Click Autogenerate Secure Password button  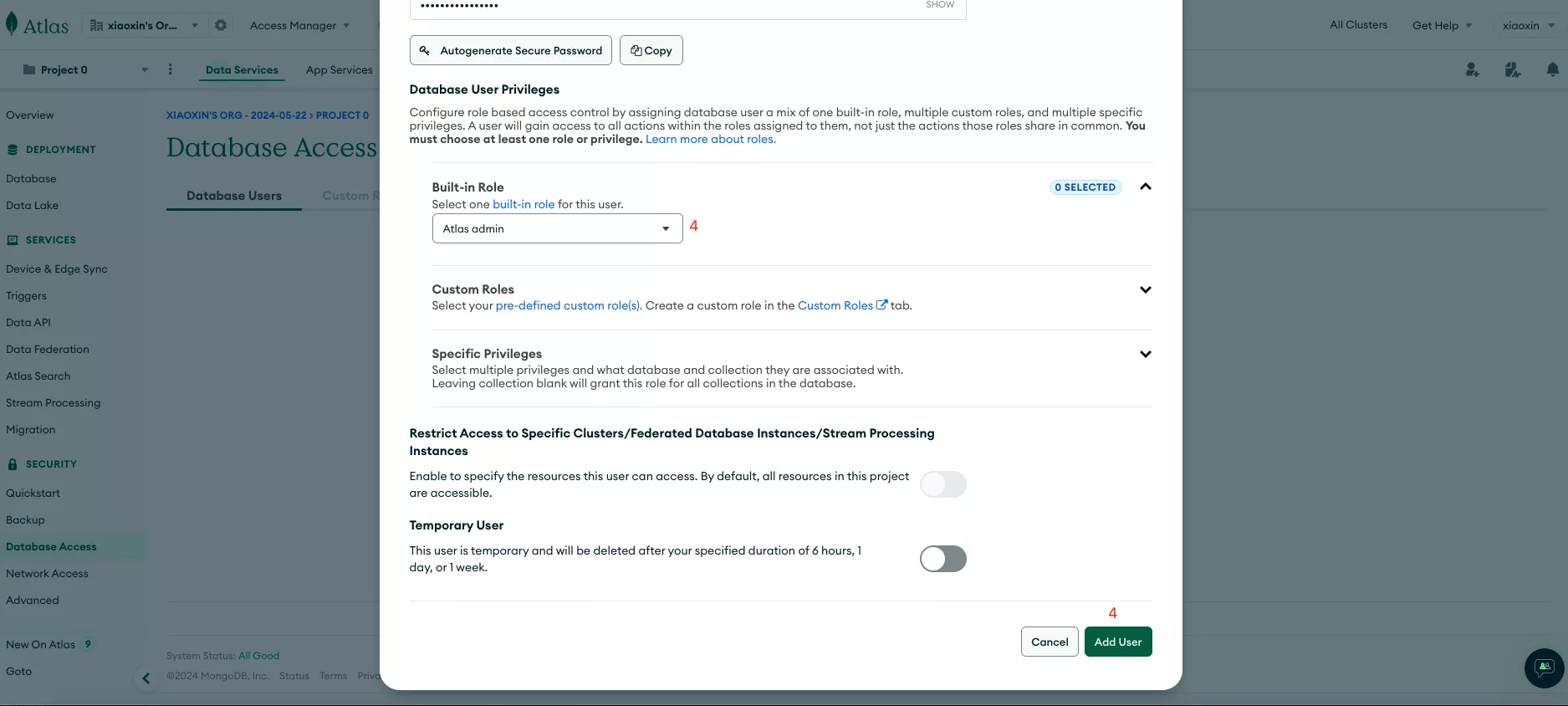pyautogui.click(x=511, y=50)
